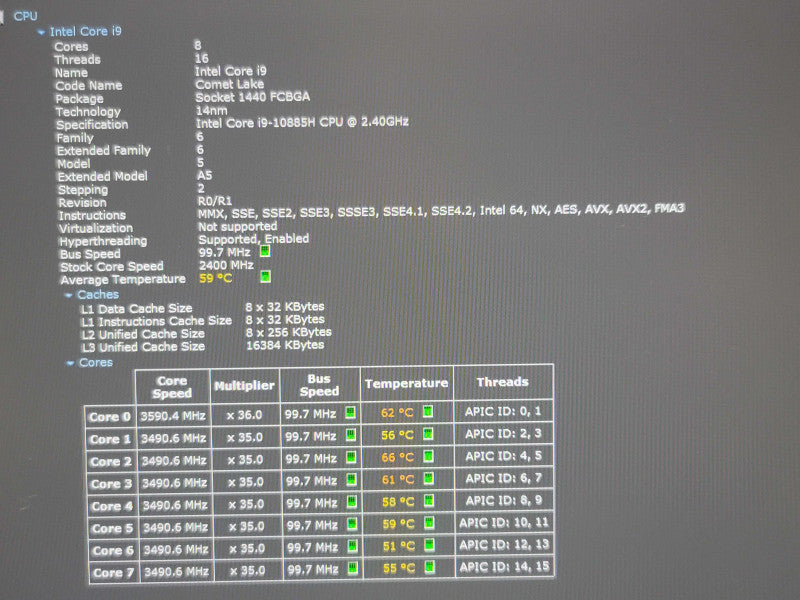Click the Intel Core i9-10885H specification text
Image resolution: width=800 pixels, height=600 pixels.
coord(303,122)
